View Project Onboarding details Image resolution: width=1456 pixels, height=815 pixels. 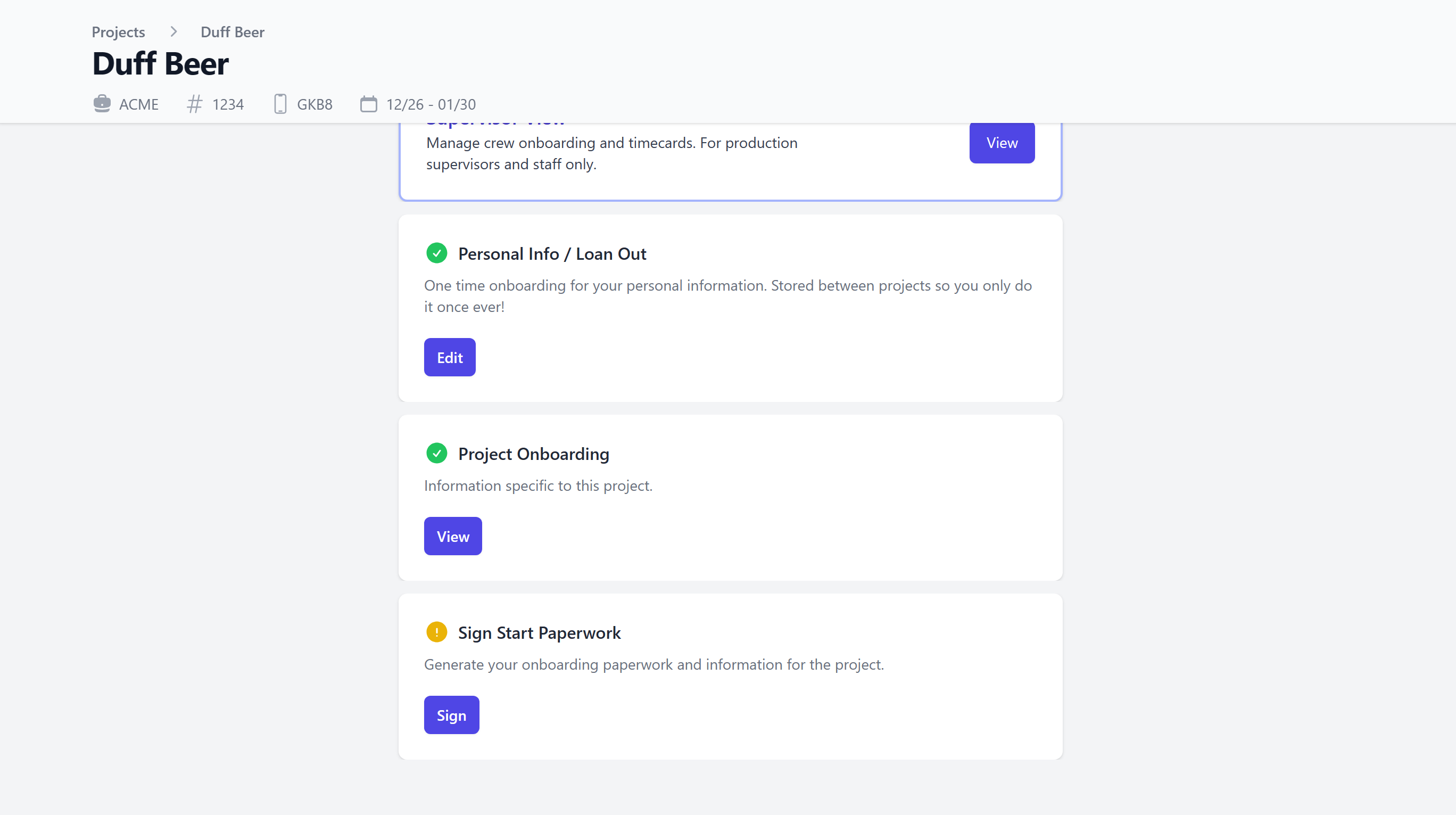tap(453, 536)
